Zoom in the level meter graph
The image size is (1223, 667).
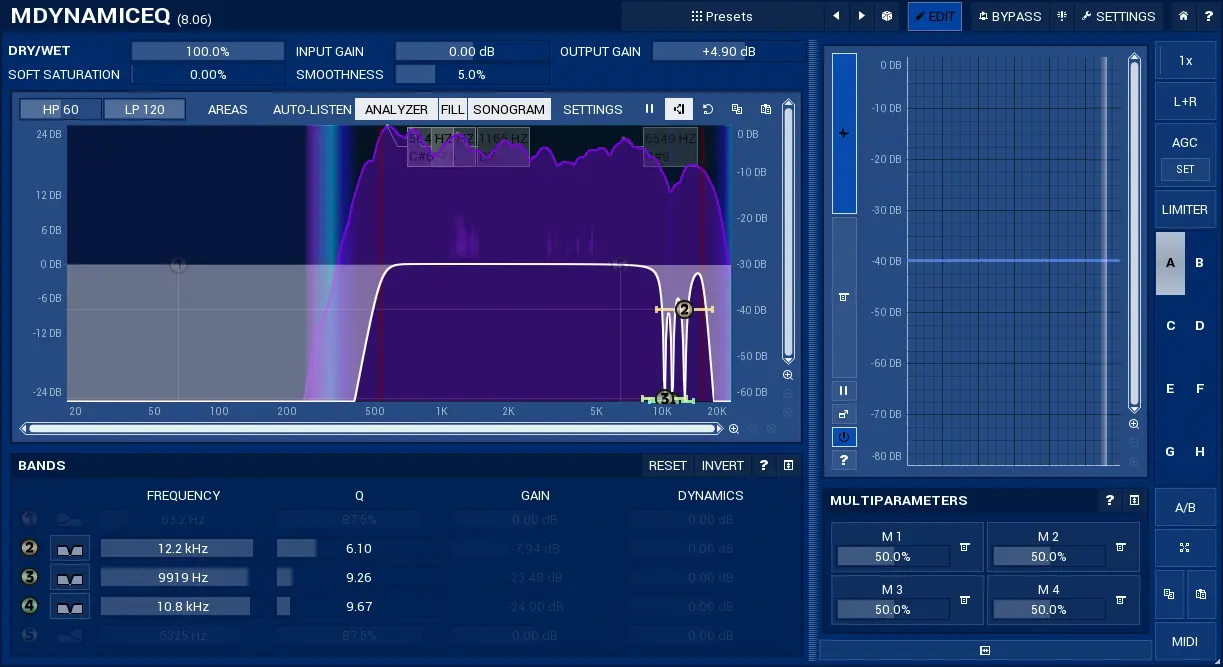click(1134, 424)
